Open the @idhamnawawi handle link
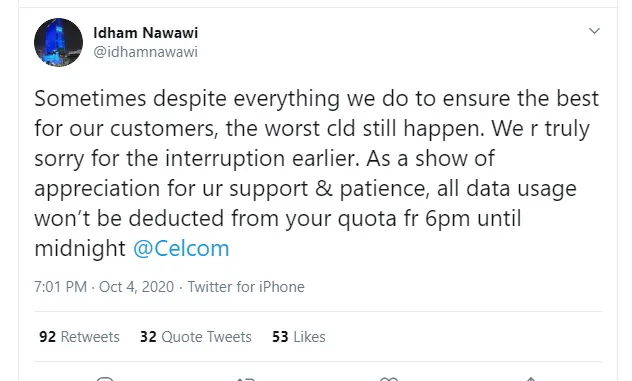 click(146, 52)
